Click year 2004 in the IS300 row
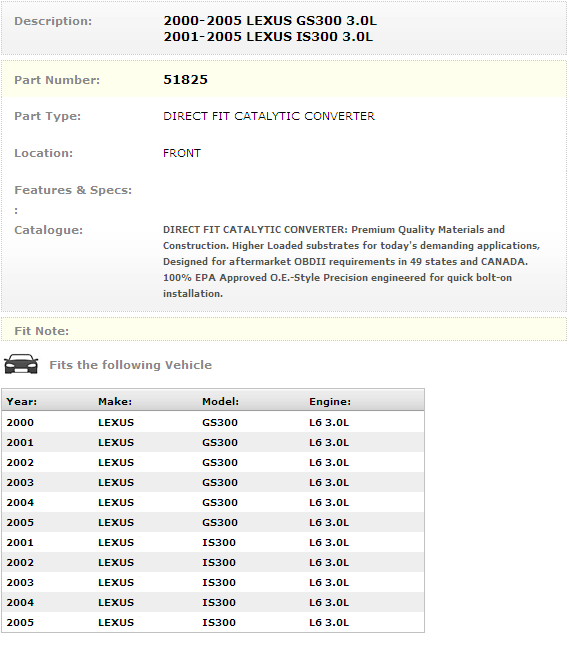This screenshot has height=656, width=570. pyautogui.click(x=20, y=602)
